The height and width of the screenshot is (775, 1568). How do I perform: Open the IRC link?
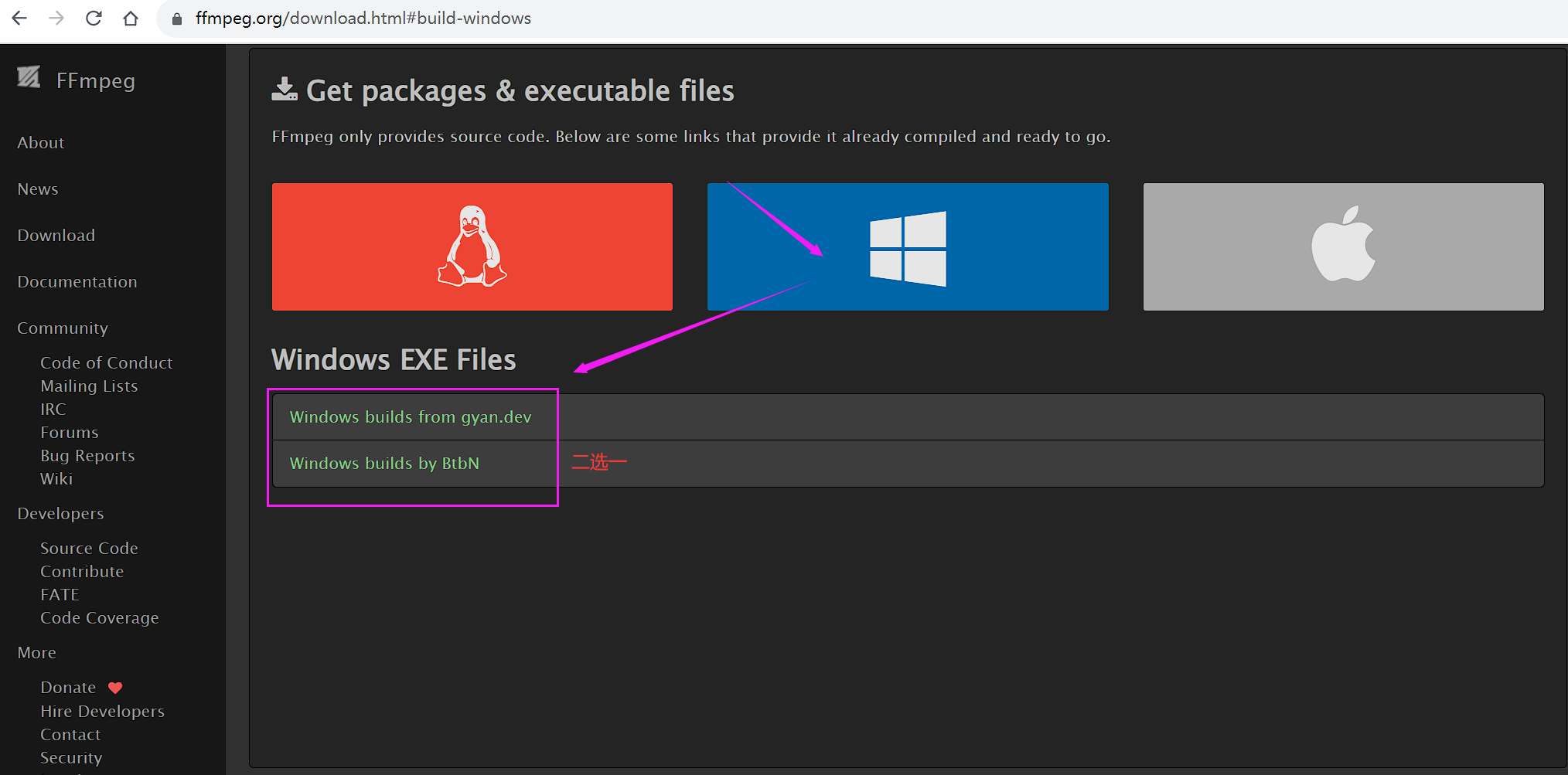pyautogui.click(x=53, y=410)
